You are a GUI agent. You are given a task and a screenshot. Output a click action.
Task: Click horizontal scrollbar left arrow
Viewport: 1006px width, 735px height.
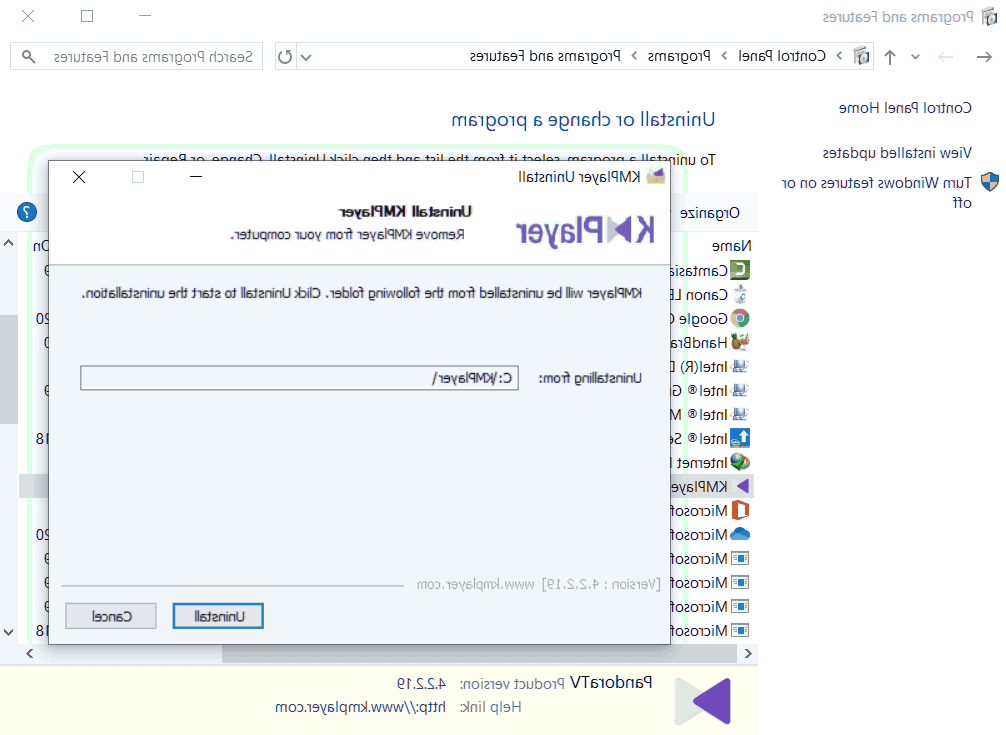click(x=30, y=654)
